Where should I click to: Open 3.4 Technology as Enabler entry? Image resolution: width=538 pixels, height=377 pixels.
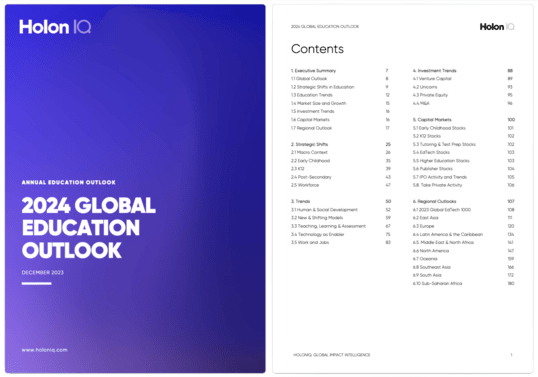[x=317, y=234]
